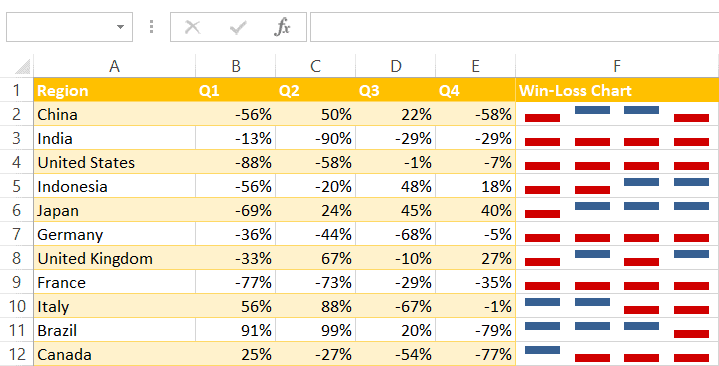Click the Q4 header cell

coord(476,90)
